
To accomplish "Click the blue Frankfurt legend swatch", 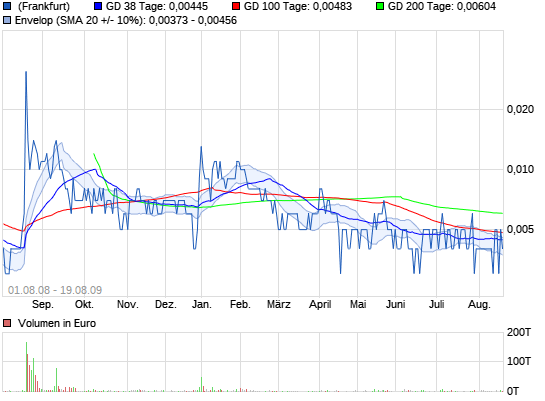I will pos(7,6).
